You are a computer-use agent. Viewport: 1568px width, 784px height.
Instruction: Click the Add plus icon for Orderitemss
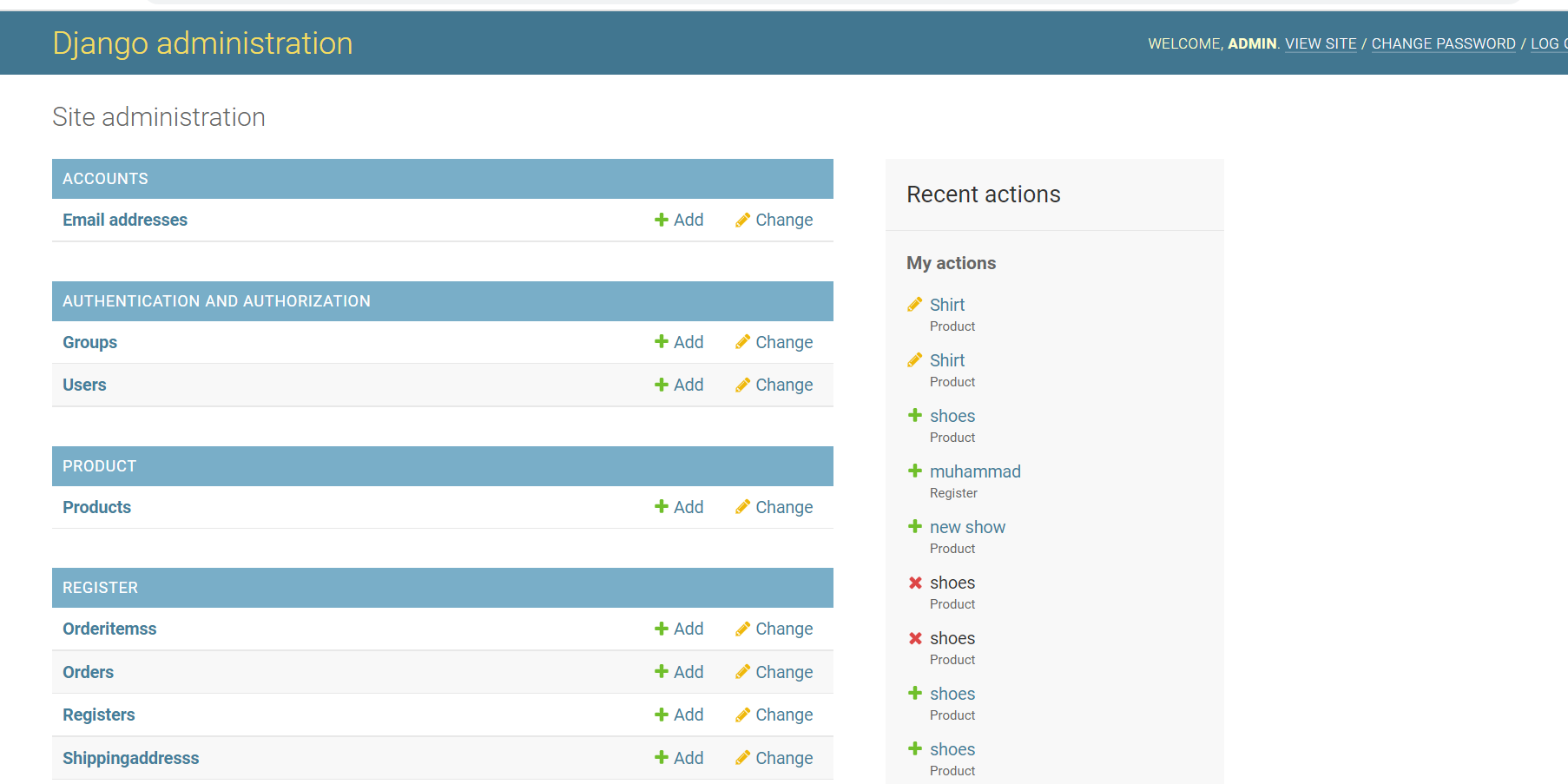[x=661, y=629]
